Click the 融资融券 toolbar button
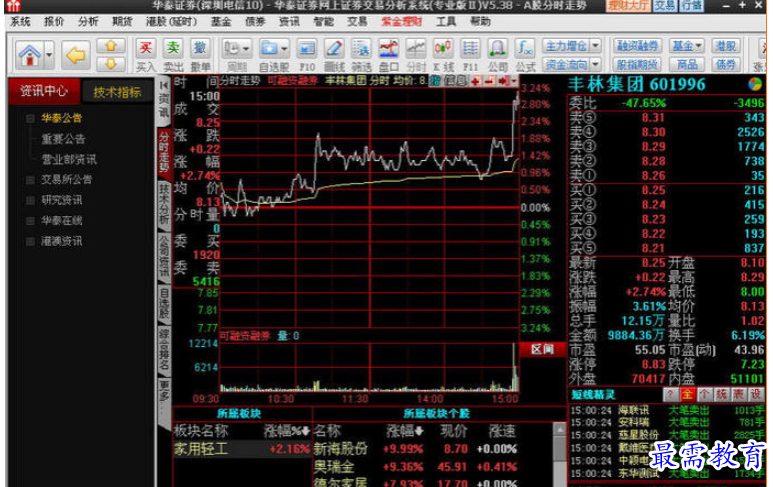The height and width of the screenshot is (487, 773). [637, 46]
